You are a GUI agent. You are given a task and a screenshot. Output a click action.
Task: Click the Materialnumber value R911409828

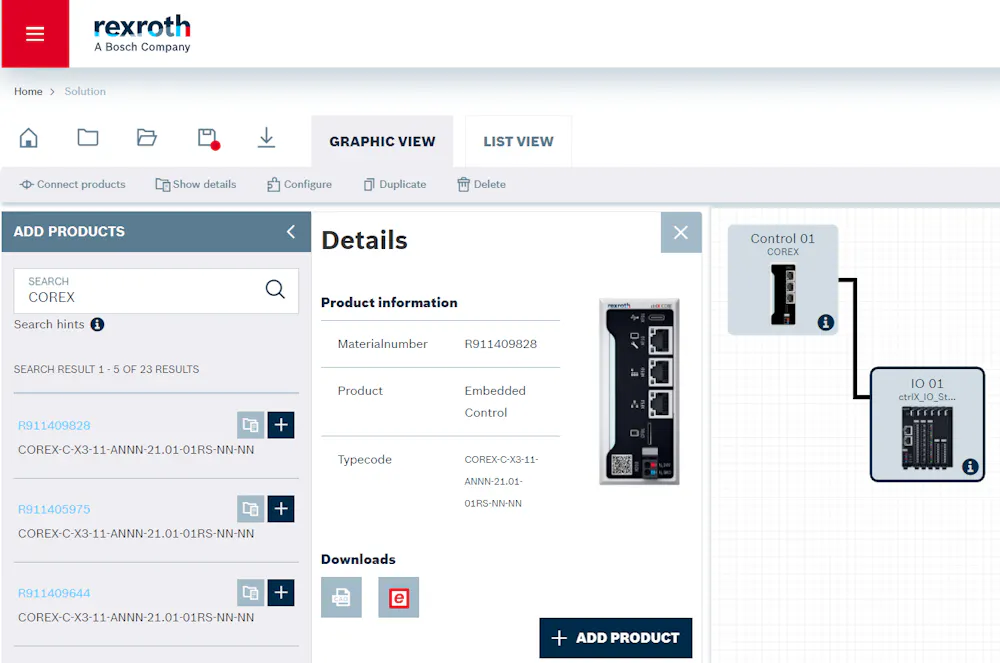tap(501, 344)
